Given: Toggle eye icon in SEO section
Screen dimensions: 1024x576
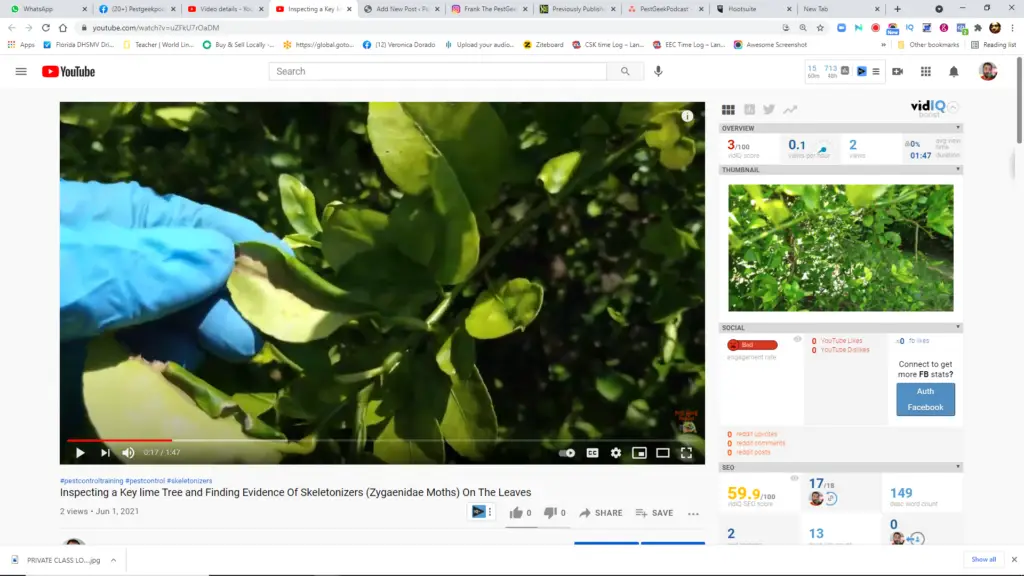Looking at the screenshot, I should (794, 478).
